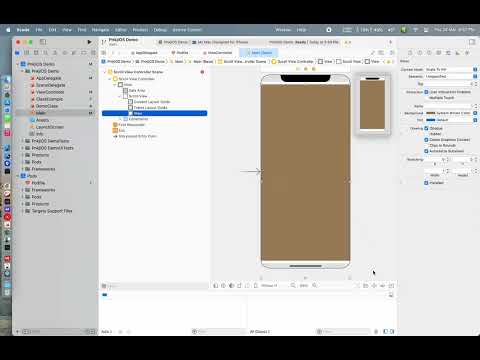Select Safe Area in document outline
The image size is (480, 360).
(135, 90)
